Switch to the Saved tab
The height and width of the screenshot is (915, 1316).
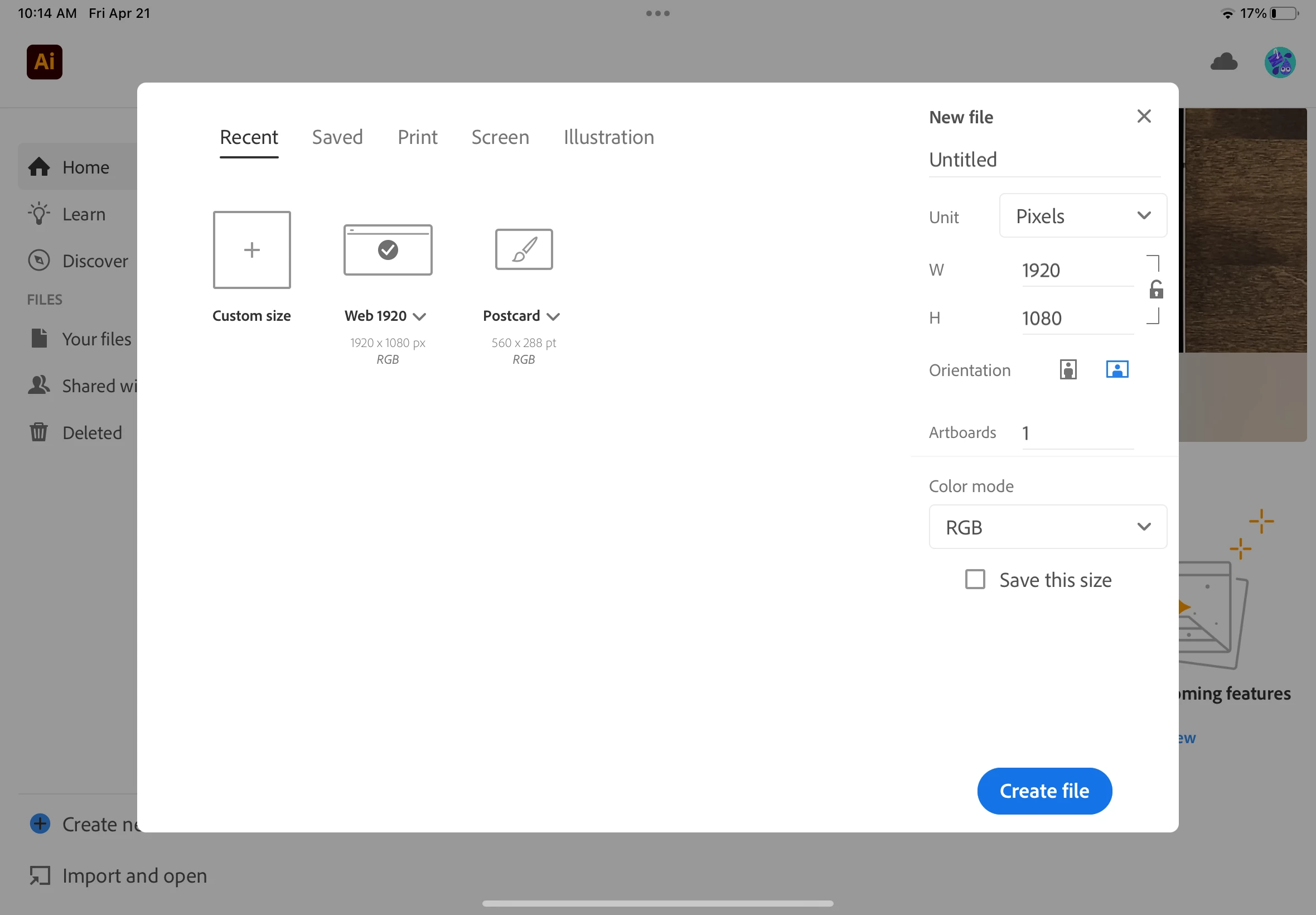coord(337,138)
